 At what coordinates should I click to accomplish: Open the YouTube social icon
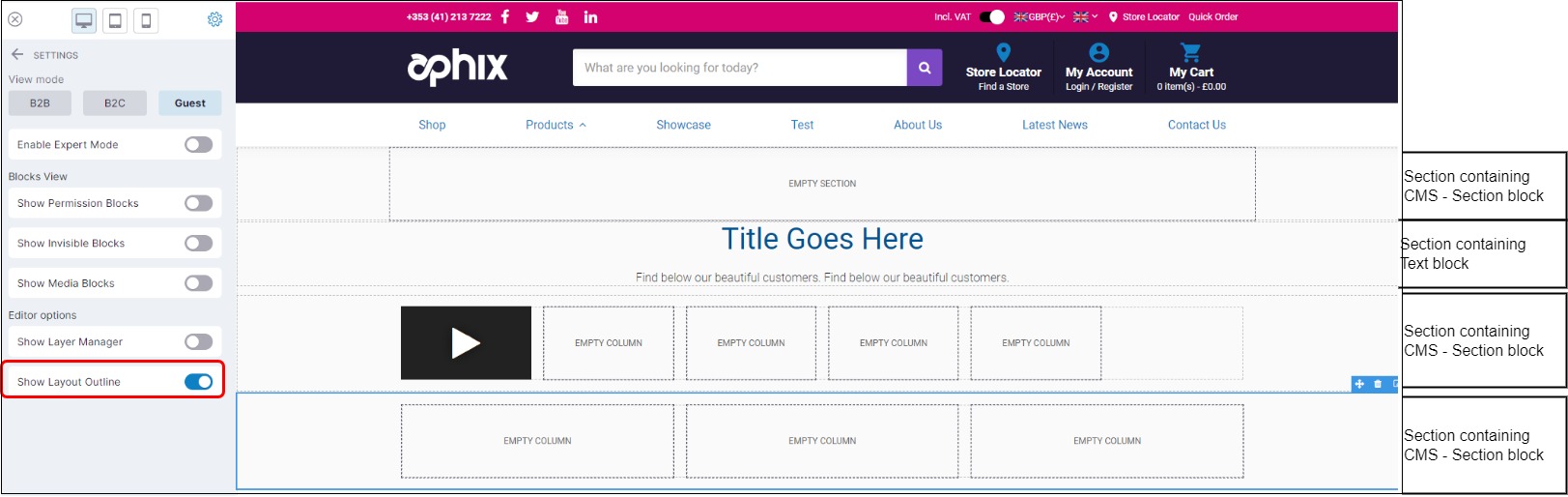pyautogui.click(x=561, y=16)
